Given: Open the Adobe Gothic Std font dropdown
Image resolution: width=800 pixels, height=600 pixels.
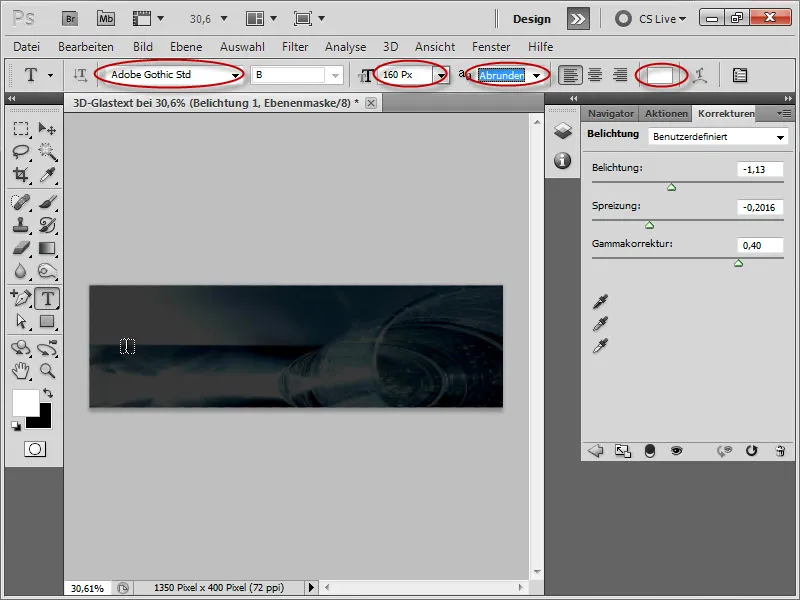Looking at the screenshot, I should click(236, 76).
